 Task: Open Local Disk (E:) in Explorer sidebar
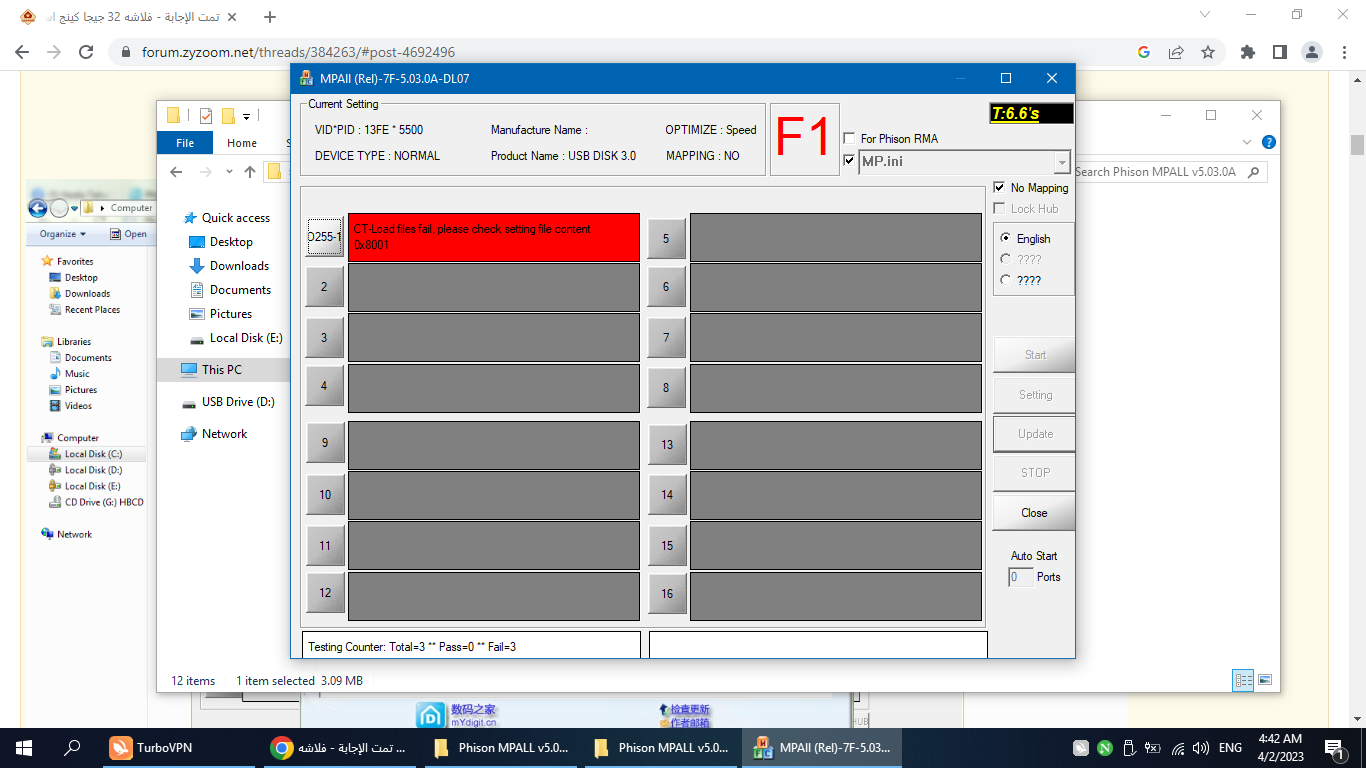pyautogui.click(x=245, y=338)
